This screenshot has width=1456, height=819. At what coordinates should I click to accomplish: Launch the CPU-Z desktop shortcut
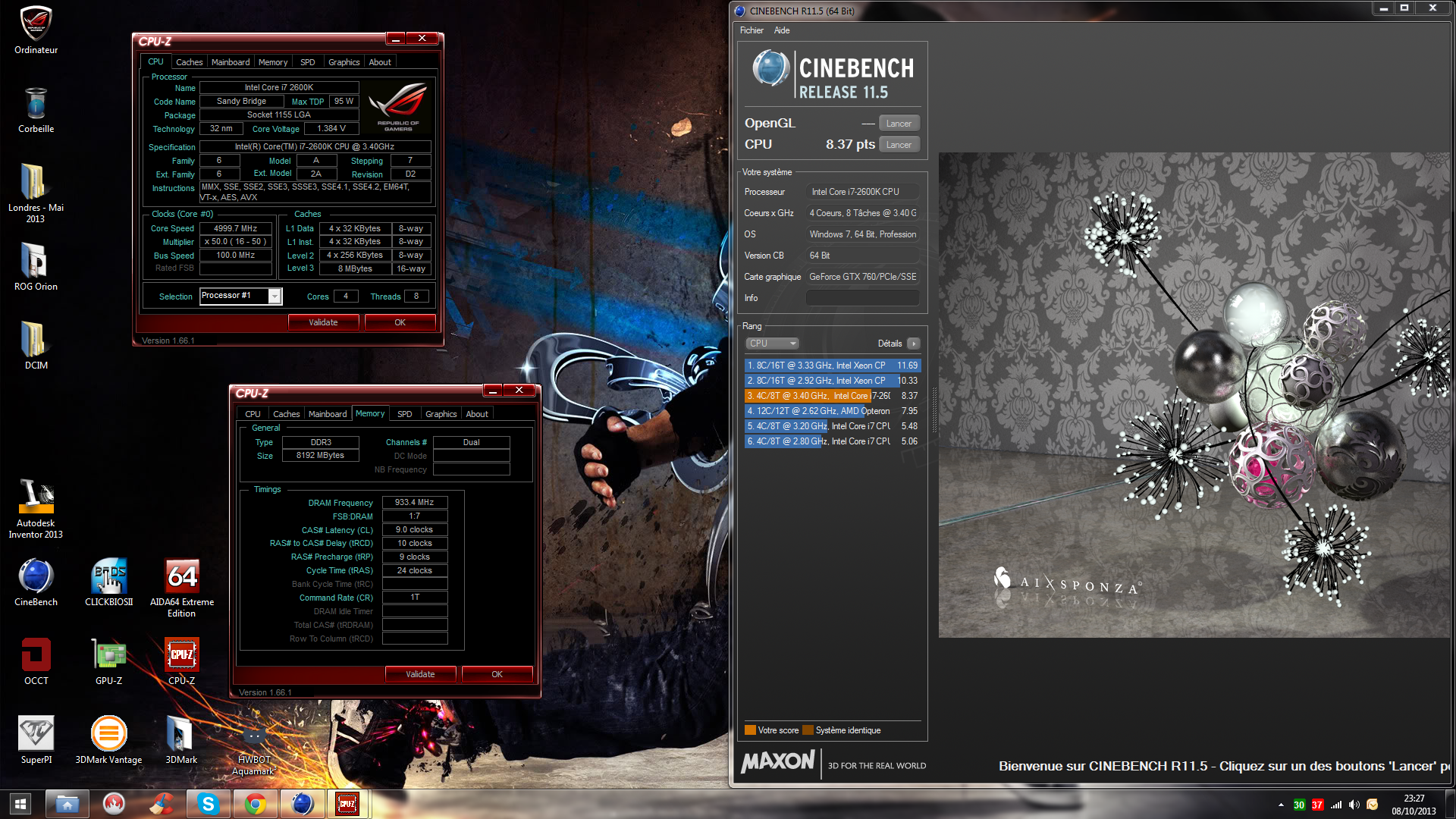[x=182, y=661]
